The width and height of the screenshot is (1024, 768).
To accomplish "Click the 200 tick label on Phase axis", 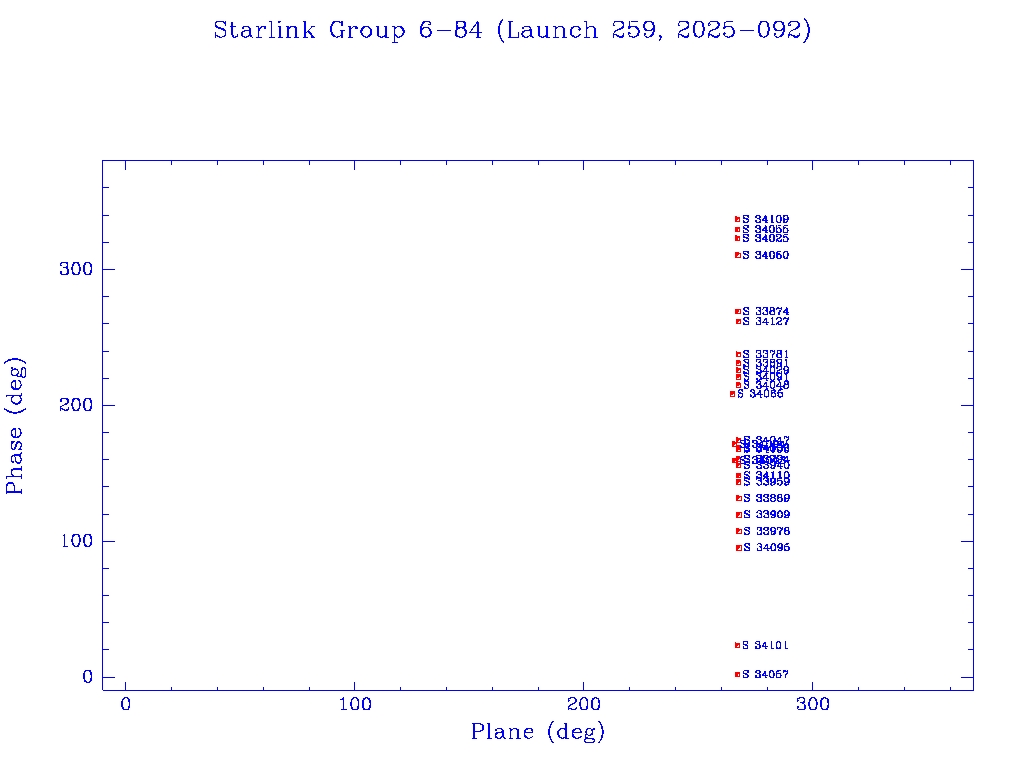I will 76,405.
